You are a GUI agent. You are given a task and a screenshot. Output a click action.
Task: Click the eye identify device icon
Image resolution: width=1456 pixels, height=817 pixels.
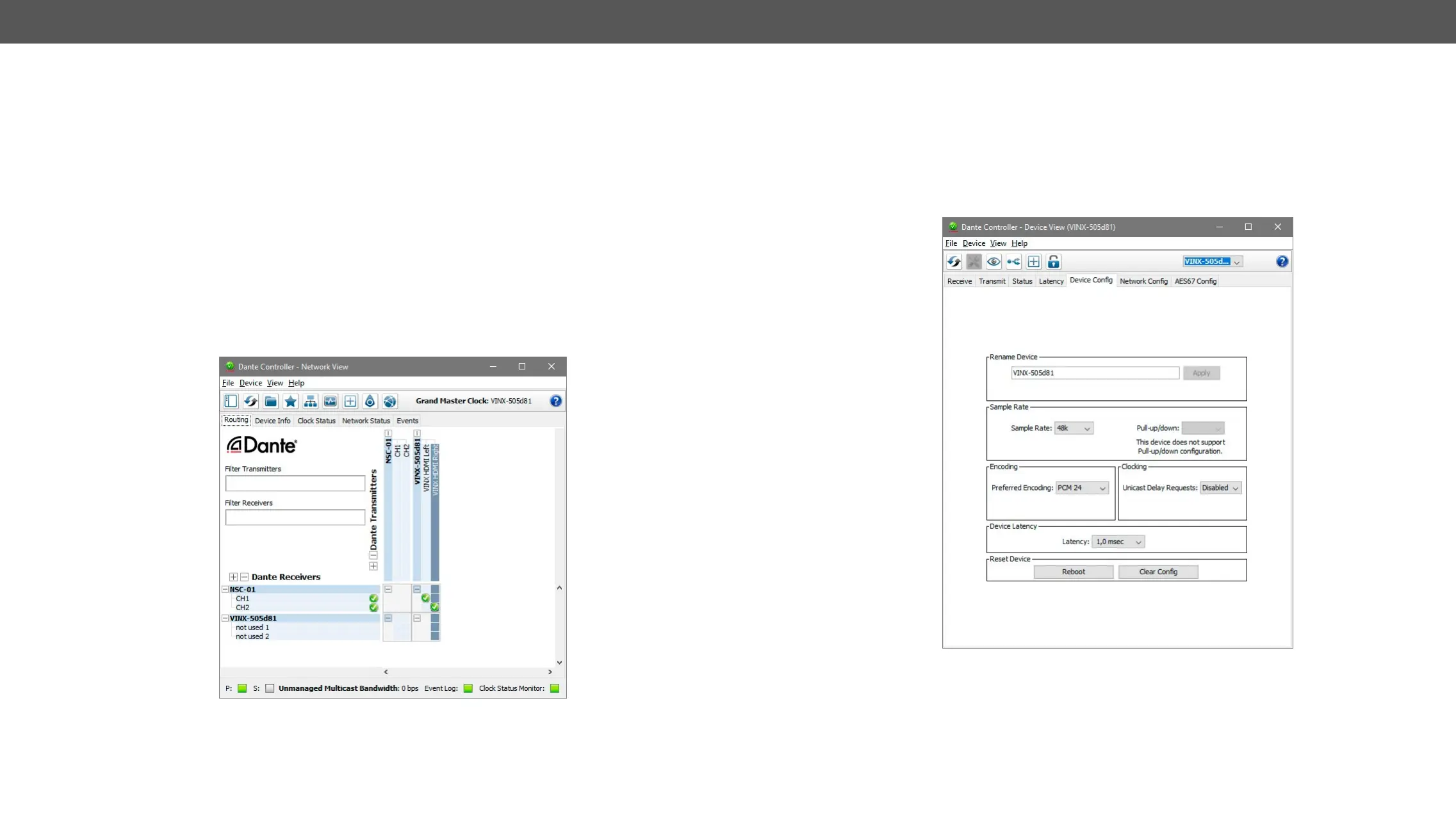994,262
